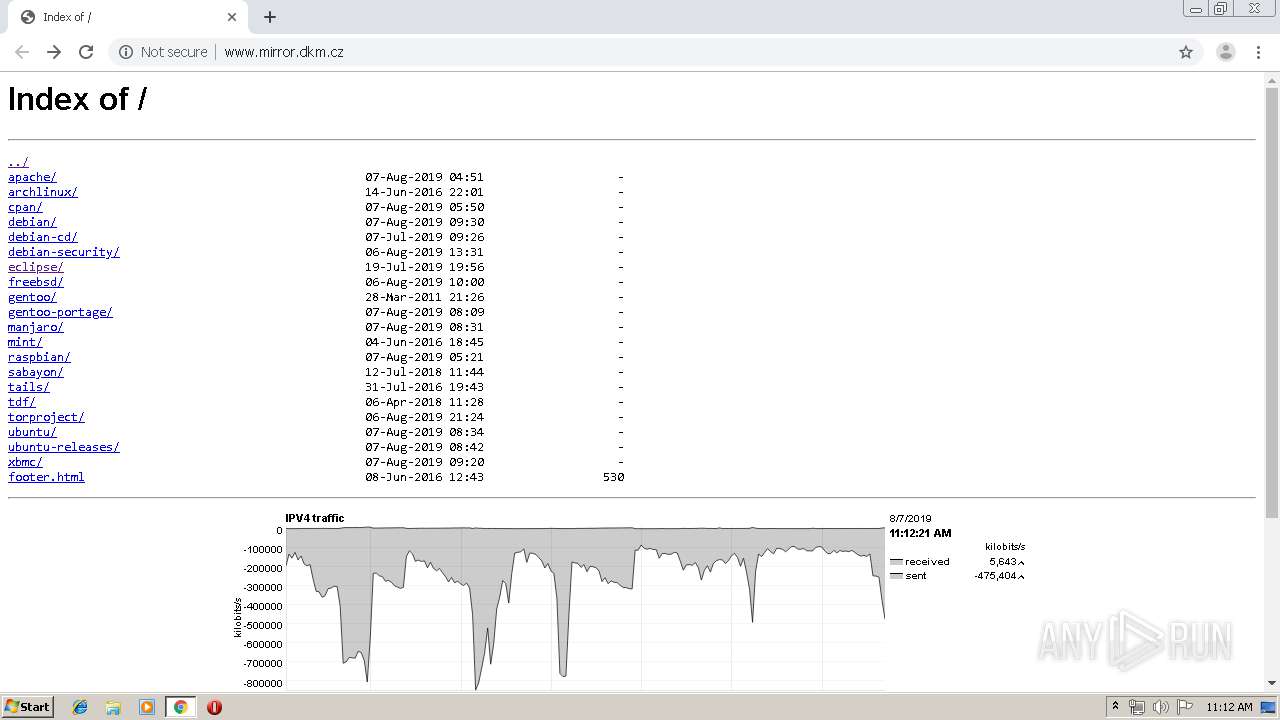Open the footer.html file link
Viewport: 1280px width, 720px height.
pos(46,477)
